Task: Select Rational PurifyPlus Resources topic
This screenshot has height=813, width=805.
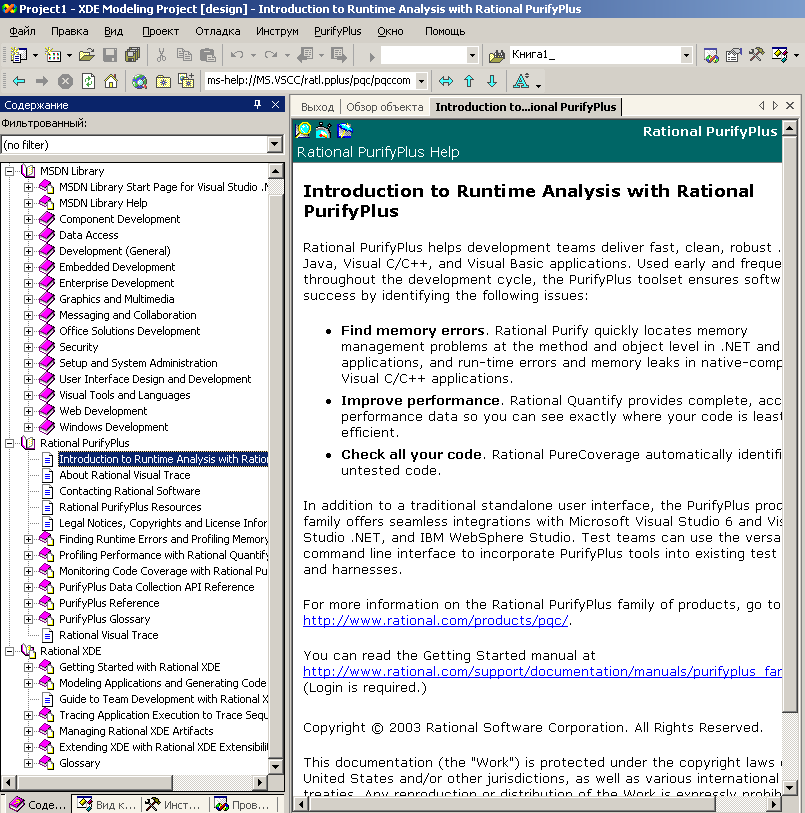Action: 130,507
